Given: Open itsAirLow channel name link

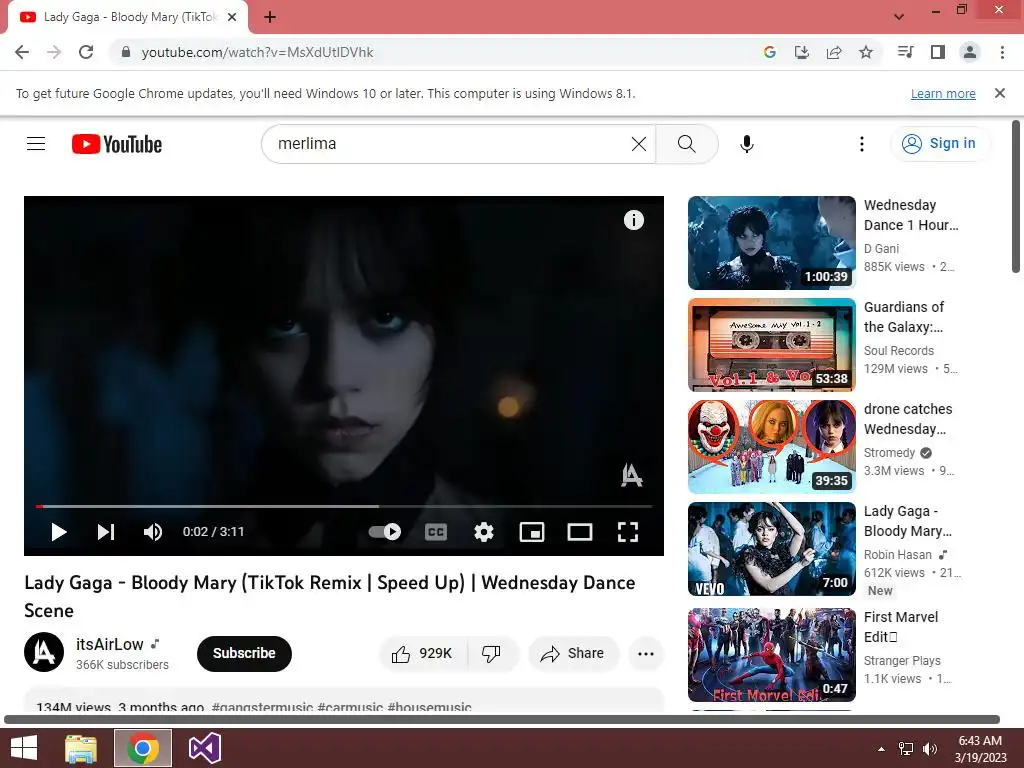Looking at the screenshot, I should (x=110, y=645).
